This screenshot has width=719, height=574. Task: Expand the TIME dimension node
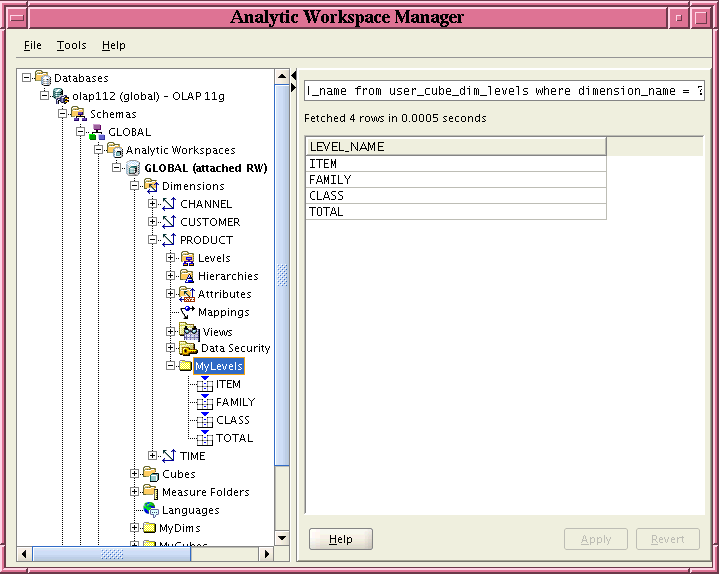click(153, 456)
